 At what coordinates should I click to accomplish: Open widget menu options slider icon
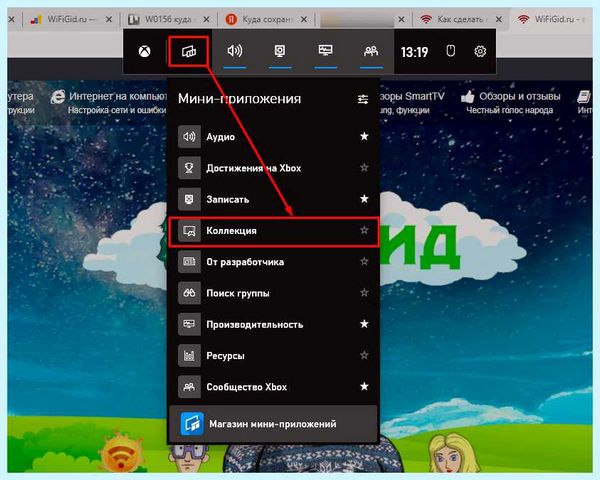(363, 100)
